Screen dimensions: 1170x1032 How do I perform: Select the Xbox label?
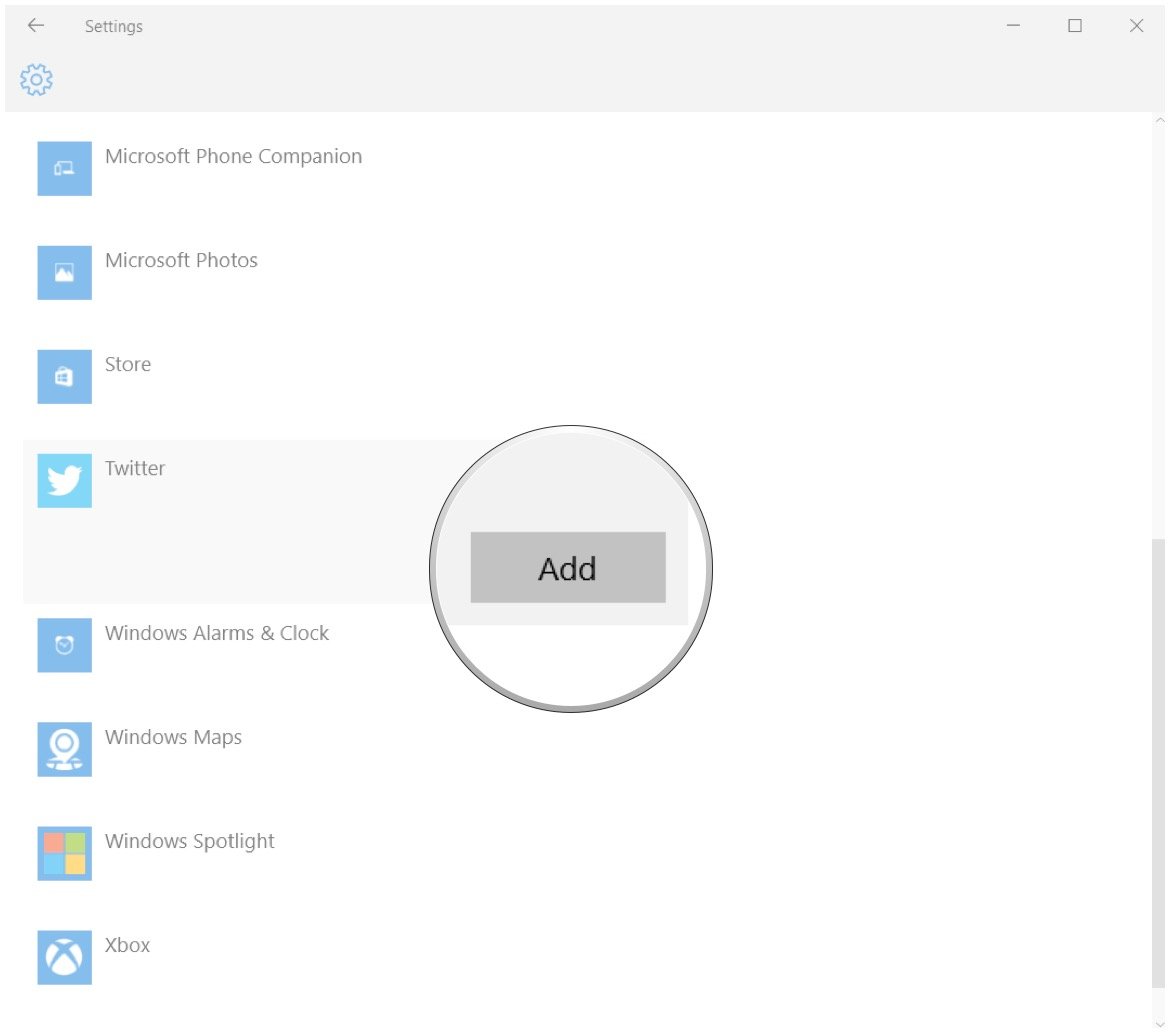coord(128,945)
